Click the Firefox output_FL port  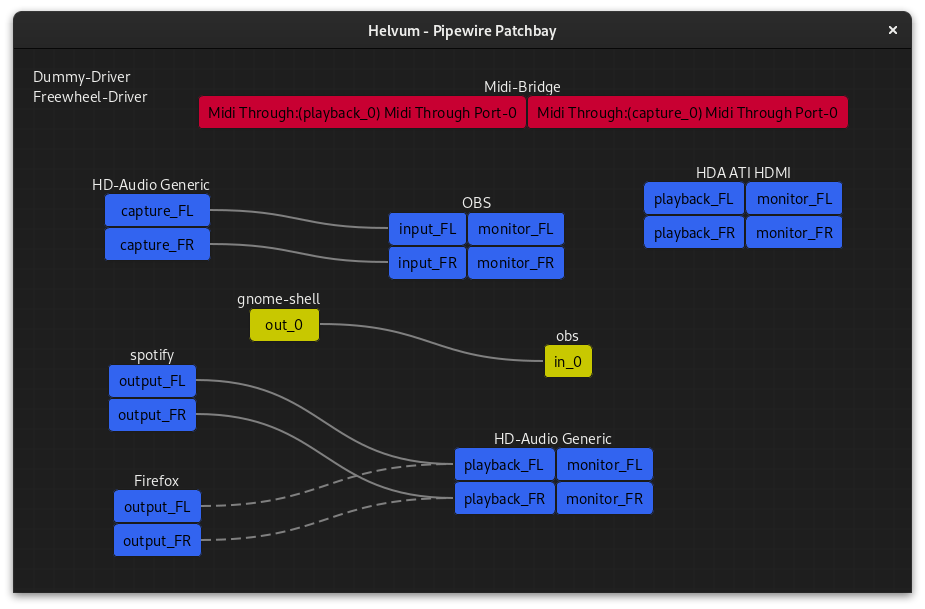click(x=157, y=507)
